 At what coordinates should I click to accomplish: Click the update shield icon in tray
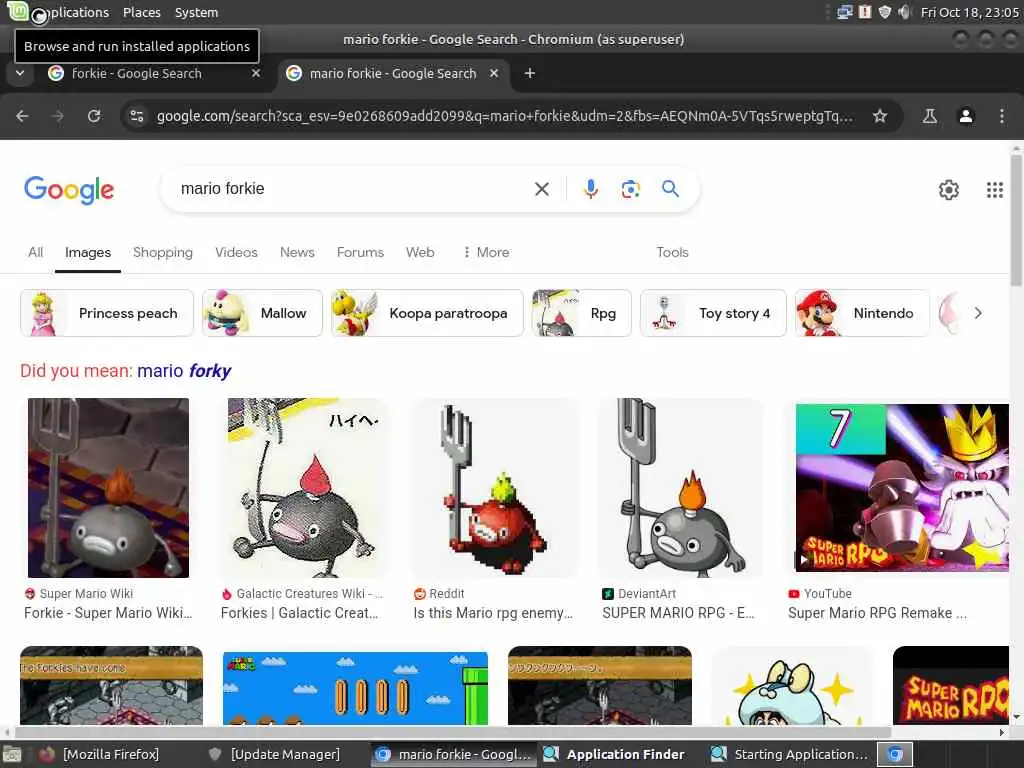click(x=884, y=12)
